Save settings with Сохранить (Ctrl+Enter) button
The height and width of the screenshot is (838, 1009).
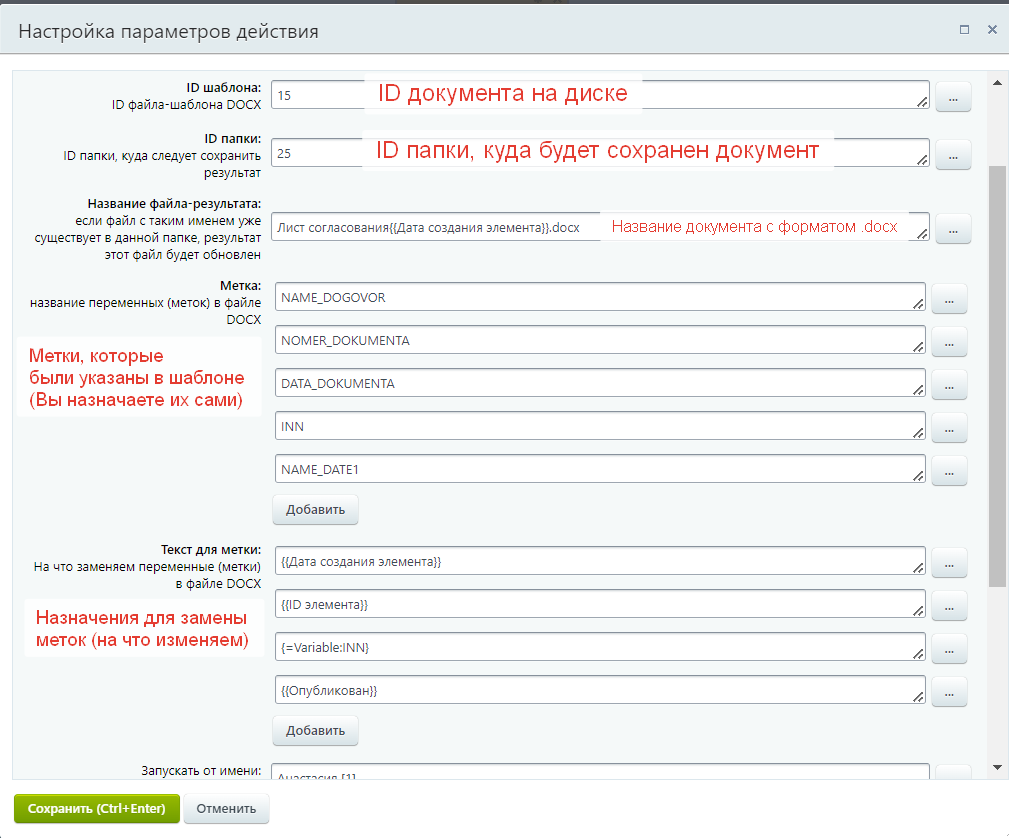[96, 809]
